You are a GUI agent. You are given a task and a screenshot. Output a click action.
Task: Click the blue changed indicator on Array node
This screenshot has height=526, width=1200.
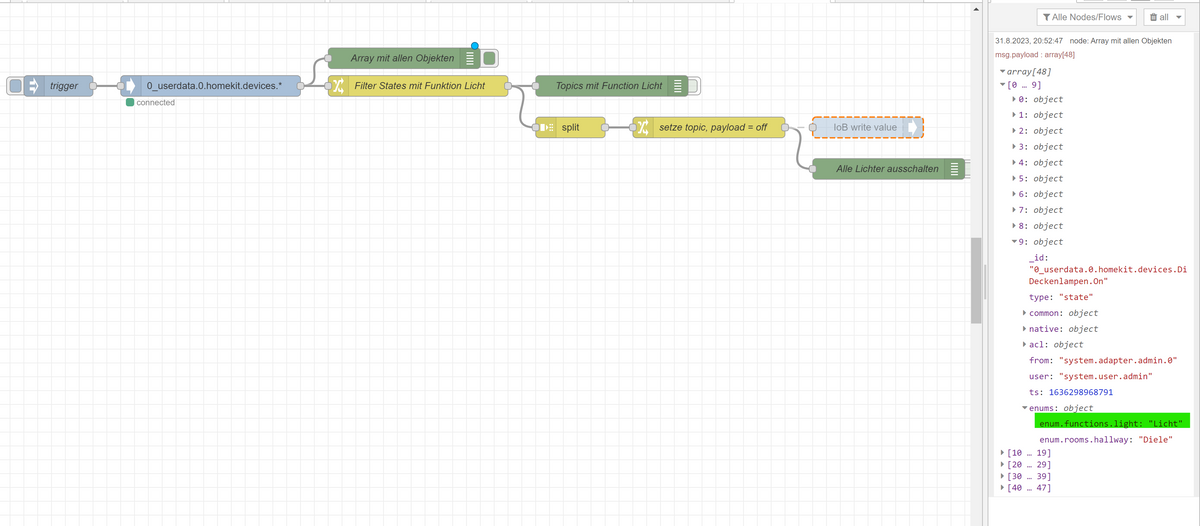pos(475,46)
